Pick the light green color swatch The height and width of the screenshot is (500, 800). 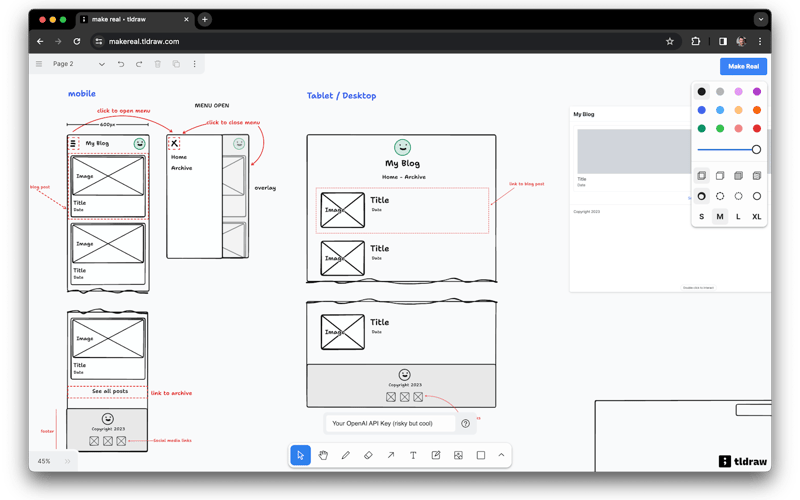tap(720, 129)
